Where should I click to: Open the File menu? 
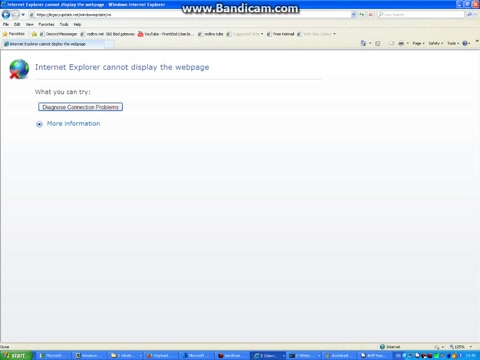pyautogui.click(x=6, y=24)
